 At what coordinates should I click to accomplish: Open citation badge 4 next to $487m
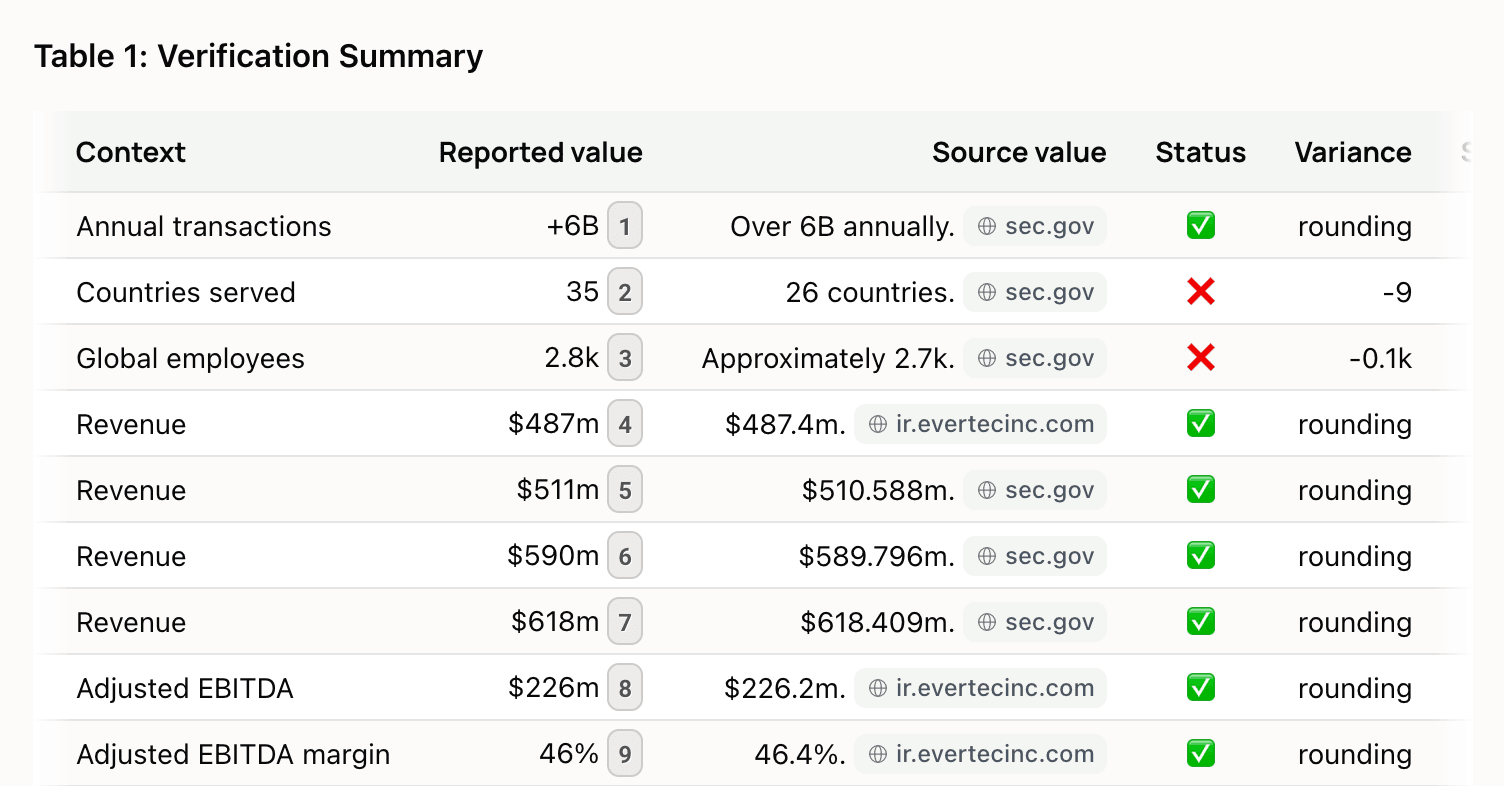(625, 424)
